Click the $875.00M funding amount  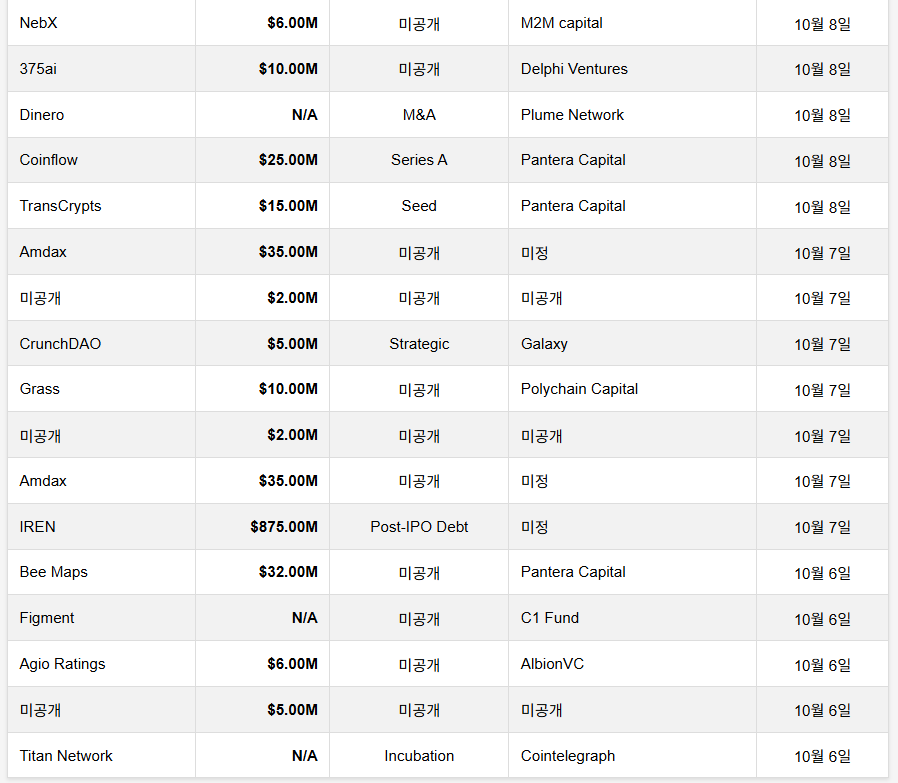[284, 527]
